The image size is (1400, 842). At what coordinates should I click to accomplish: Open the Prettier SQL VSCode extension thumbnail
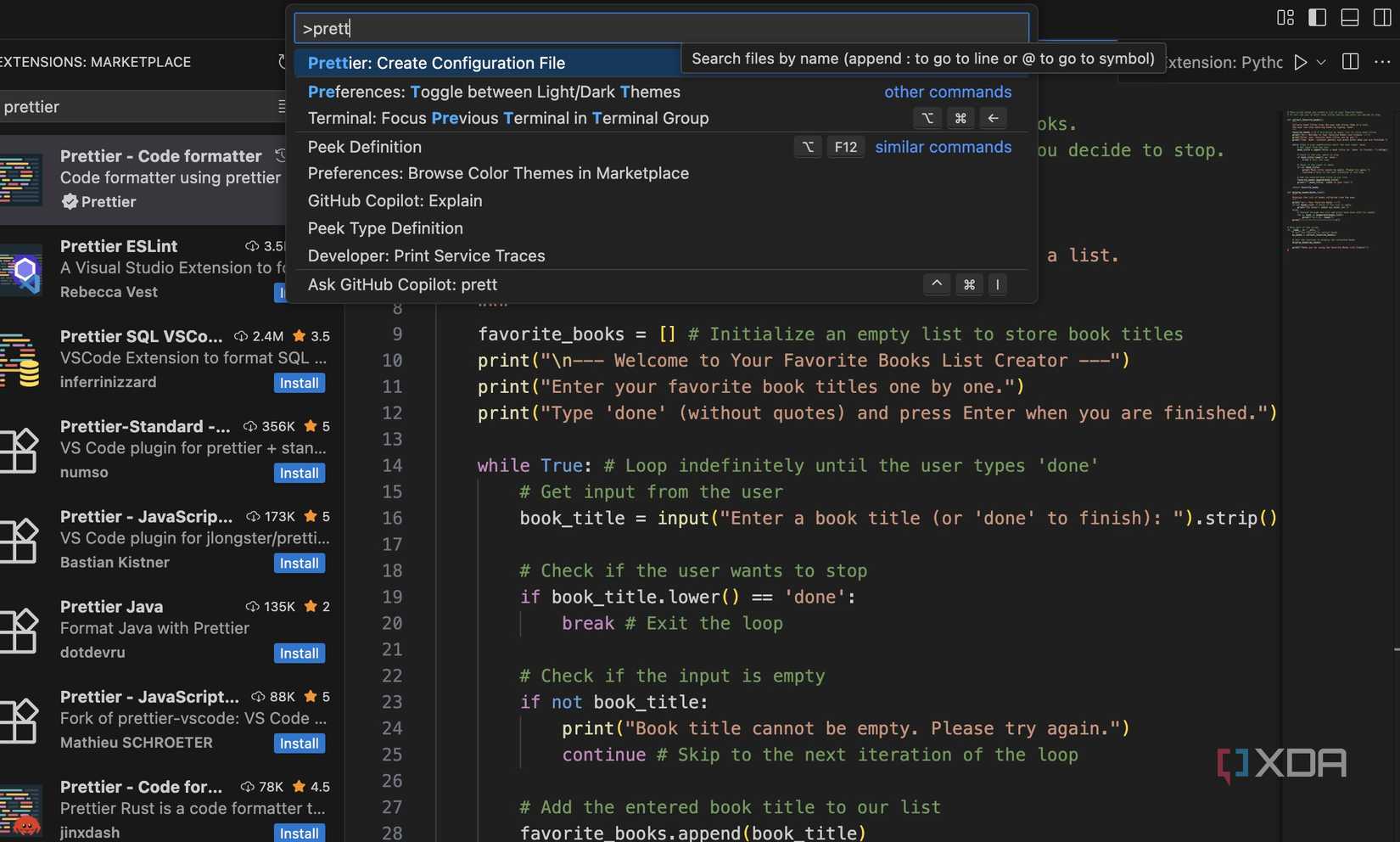[21, 361]
